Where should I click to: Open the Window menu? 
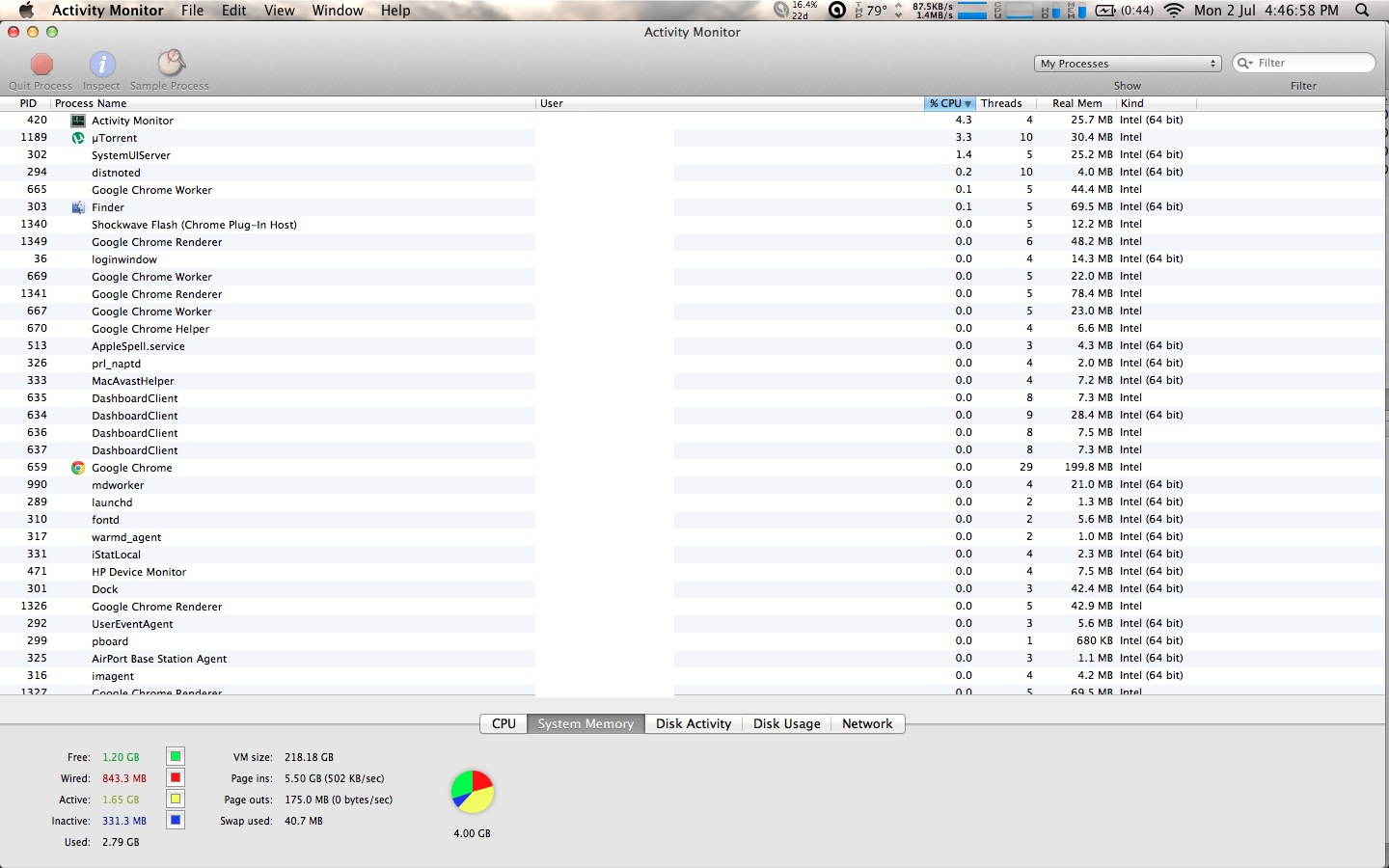pos(338,11)
